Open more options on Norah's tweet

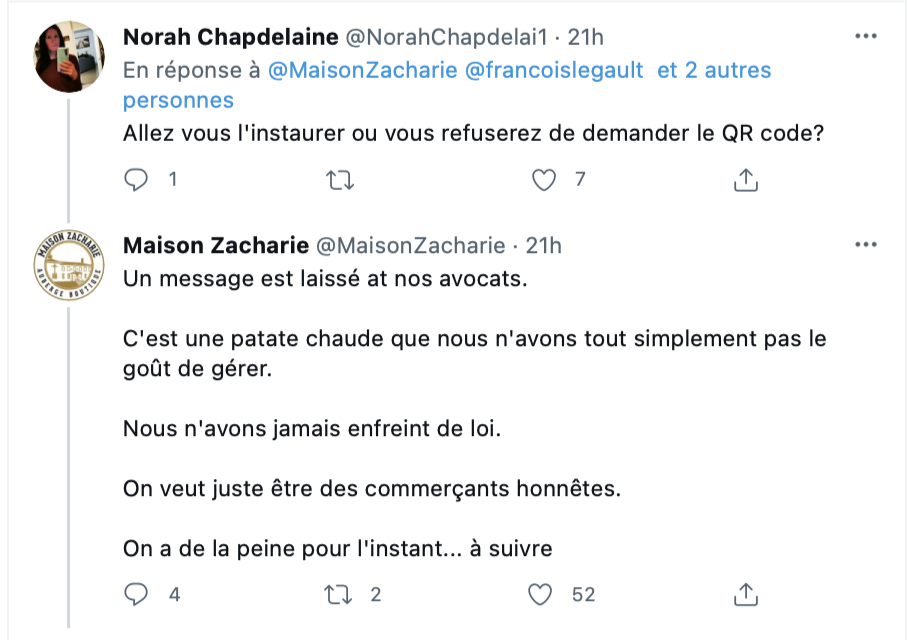(865, 37)
